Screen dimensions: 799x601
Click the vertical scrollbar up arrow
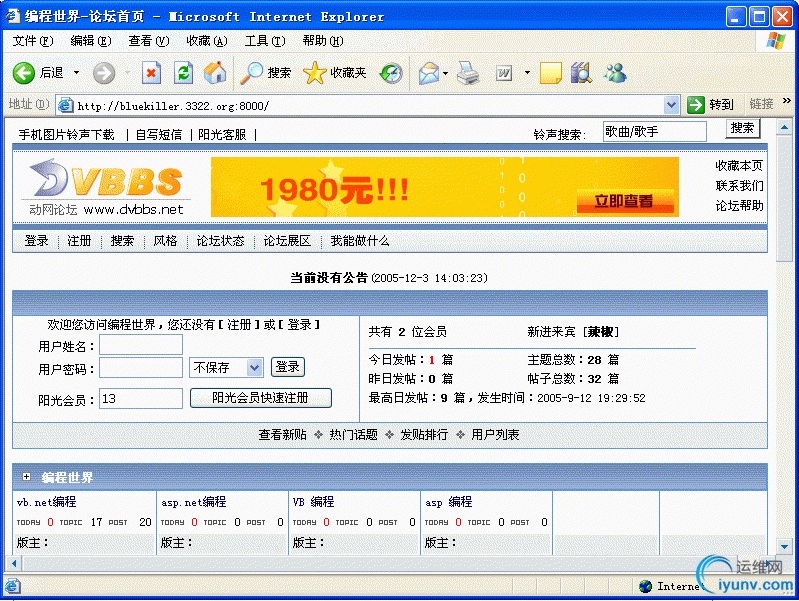coord(784,127)
